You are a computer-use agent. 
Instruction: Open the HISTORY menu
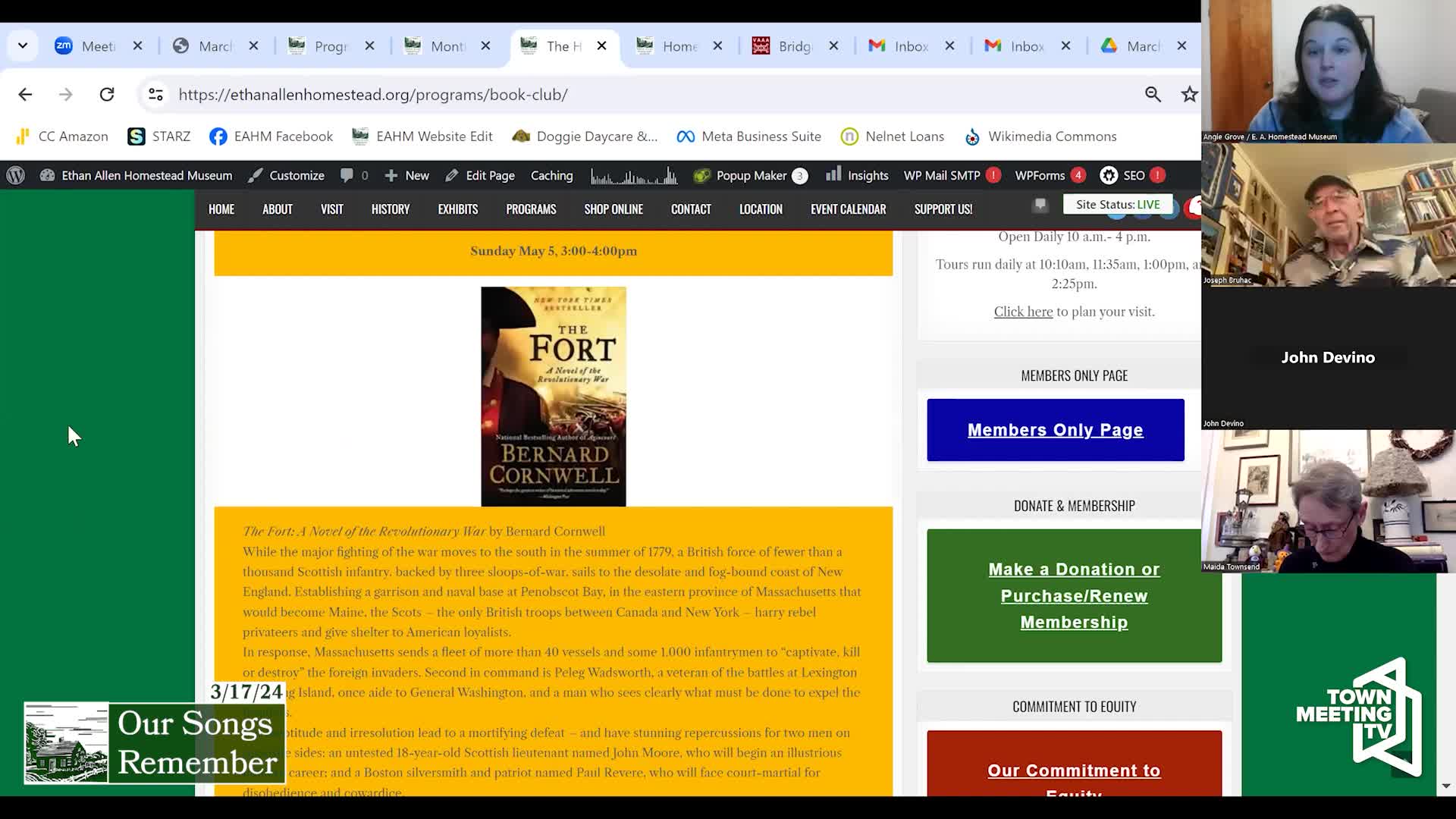click(391, 209)
